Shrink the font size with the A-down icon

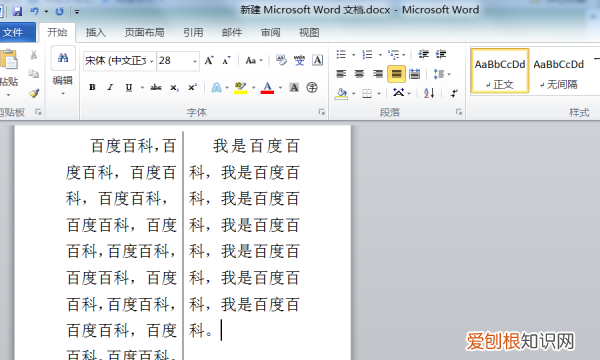click(226, 60)
